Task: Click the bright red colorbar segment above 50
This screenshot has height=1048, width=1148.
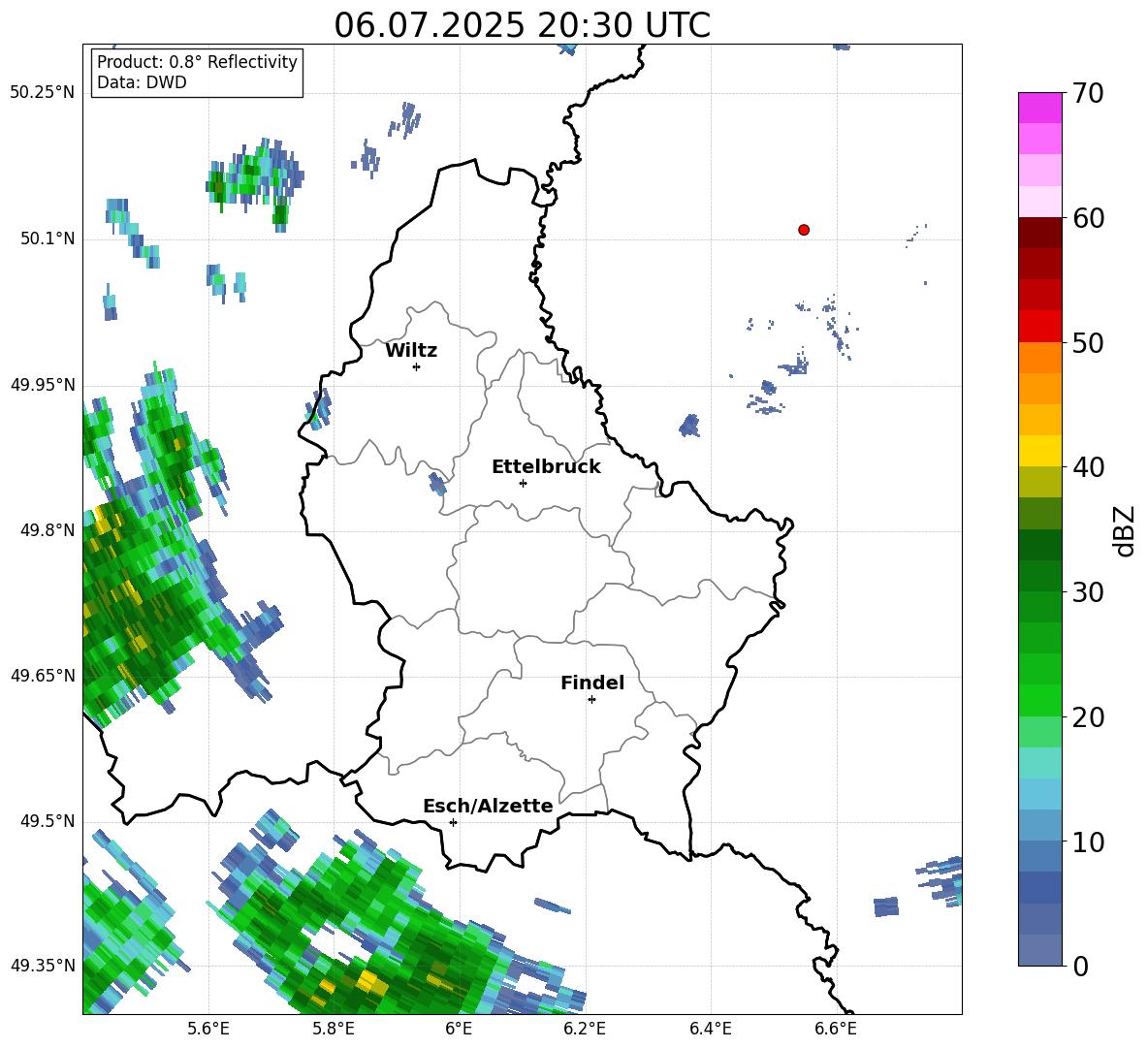Action: [x=1039, y=327]
